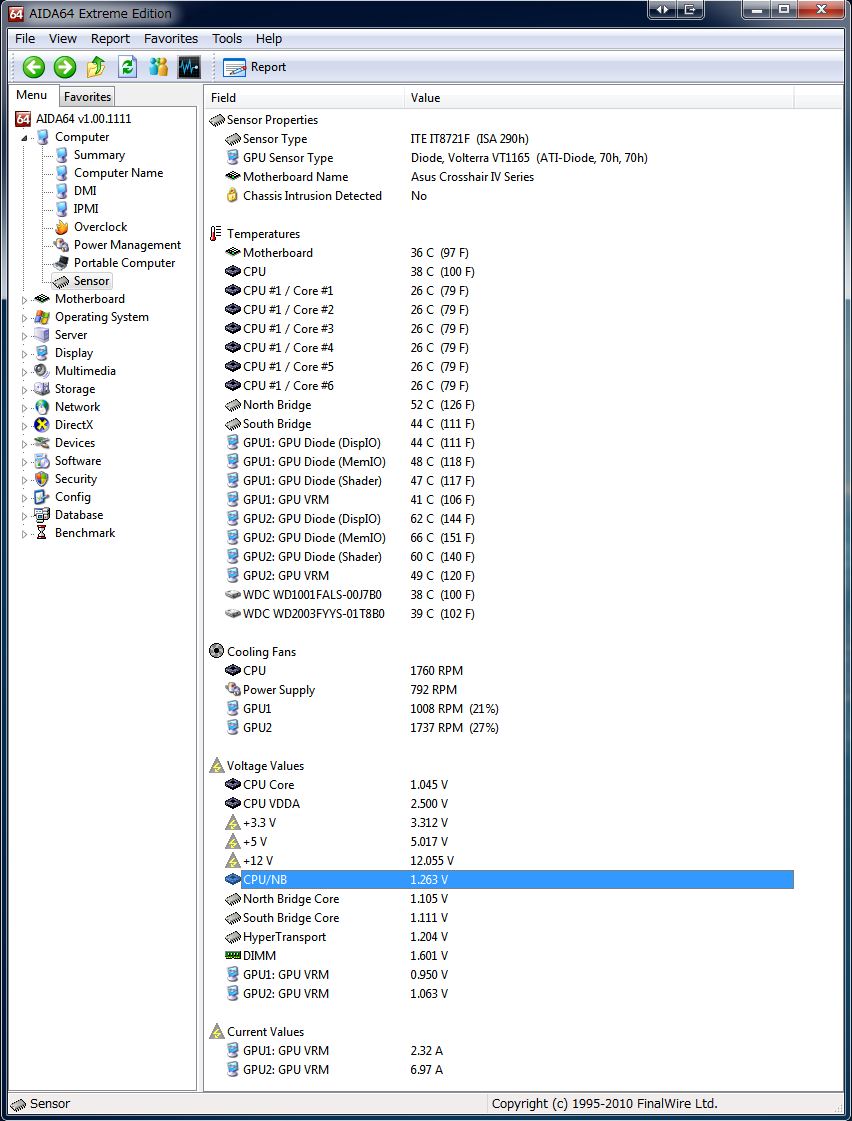Open the Manage Users toolbar icon
852x1121 pixels.
click(159, 67)
